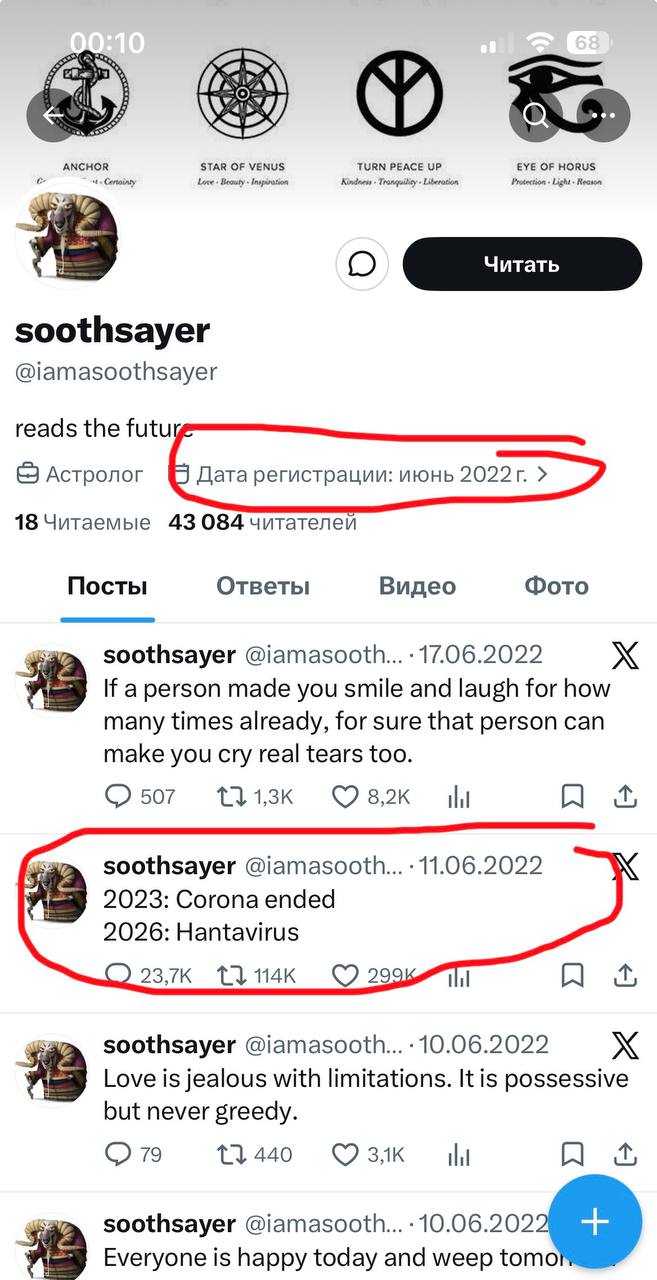Viewport: 657px width, 1280px height.
Task: Repost the Hantavirus post showing 114K
Action: point(257,975)
